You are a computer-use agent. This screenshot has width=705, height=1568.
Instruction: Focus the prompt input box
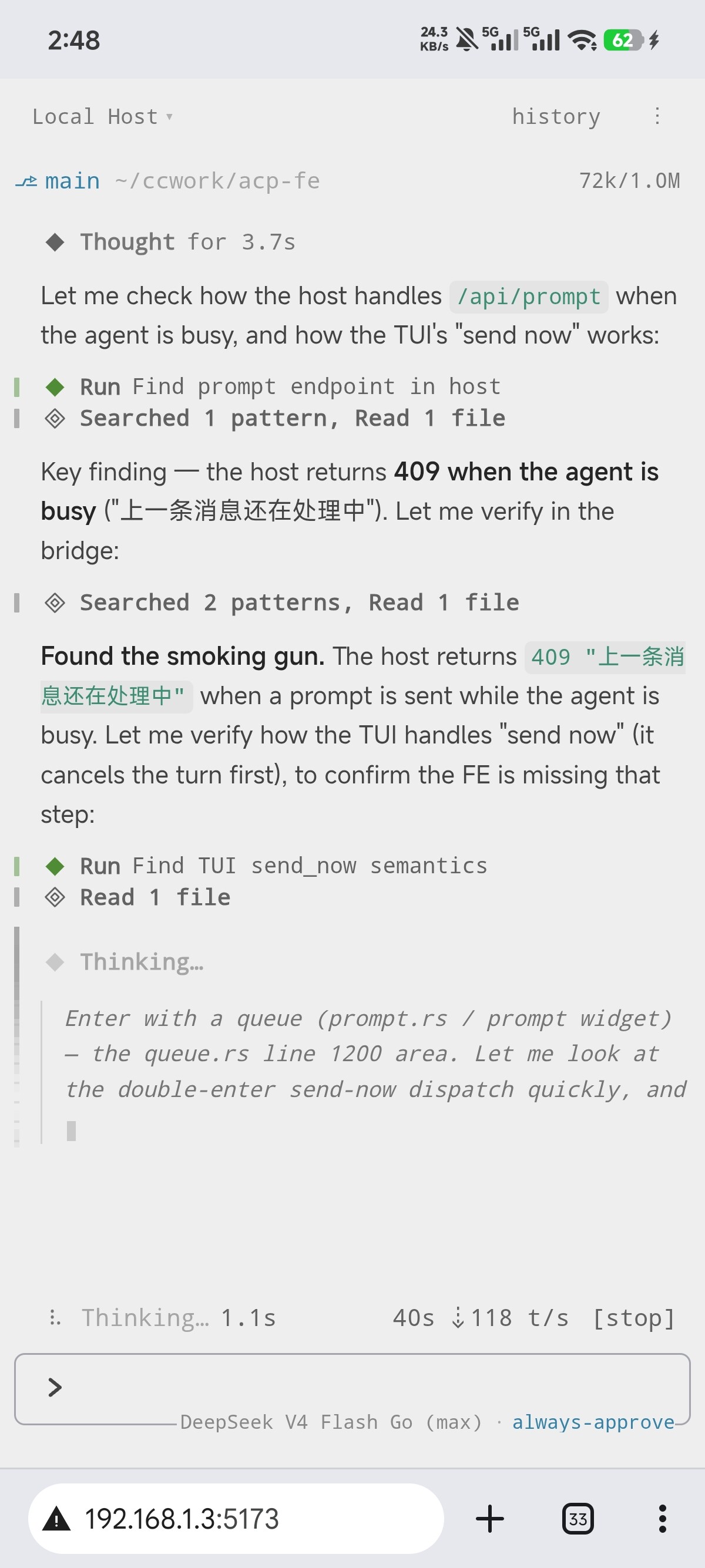352,1387
